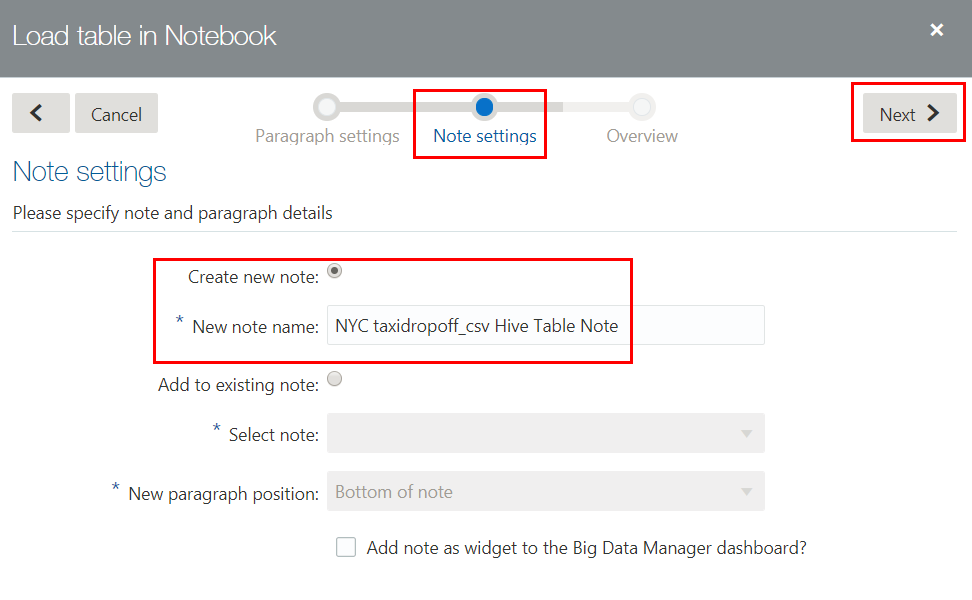Click the Paragraph settings step circle
Screen dimensions: 972x600
(326, 106)
